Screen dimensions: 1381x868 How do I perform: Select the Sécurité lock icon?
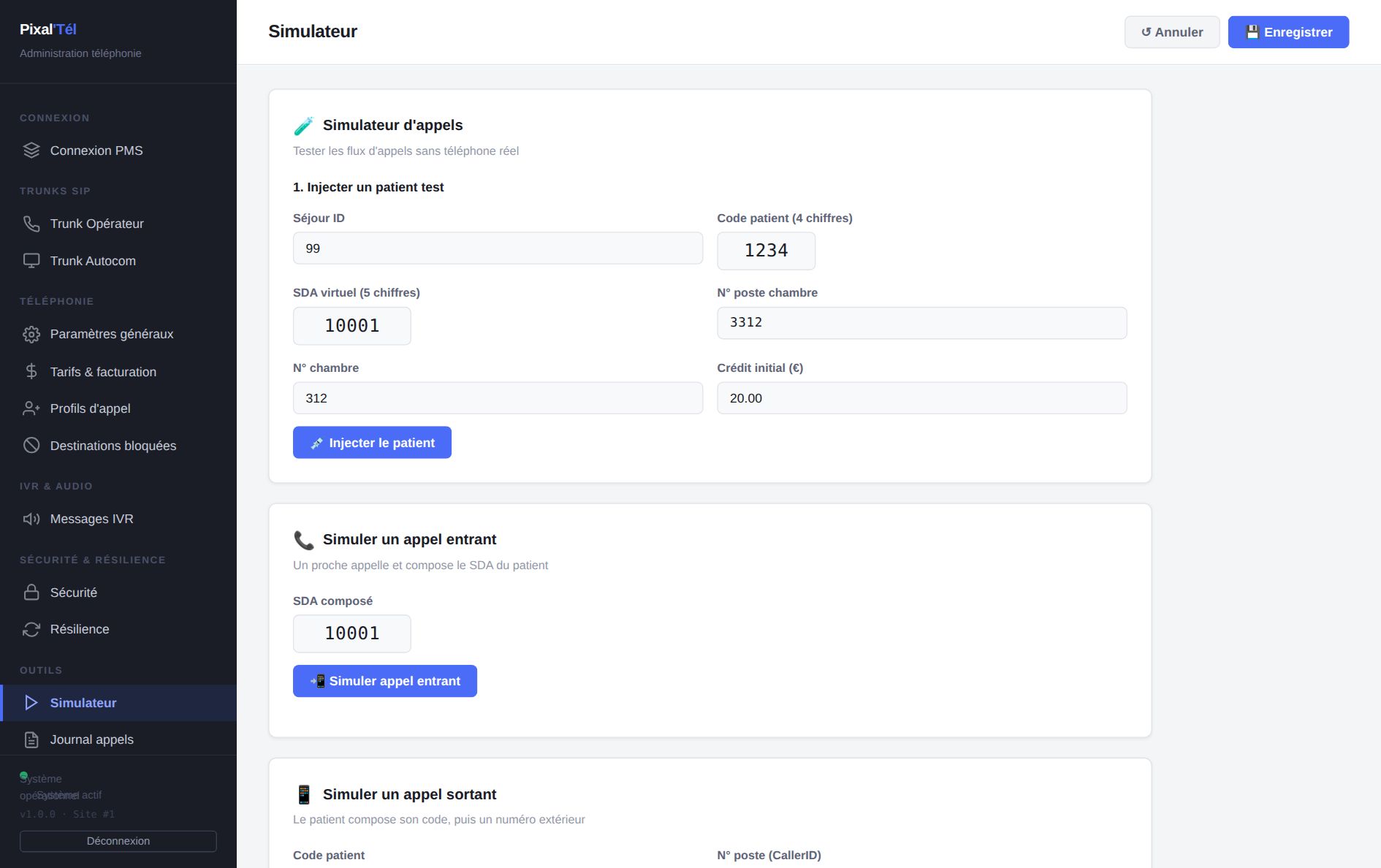click(31, 593)
